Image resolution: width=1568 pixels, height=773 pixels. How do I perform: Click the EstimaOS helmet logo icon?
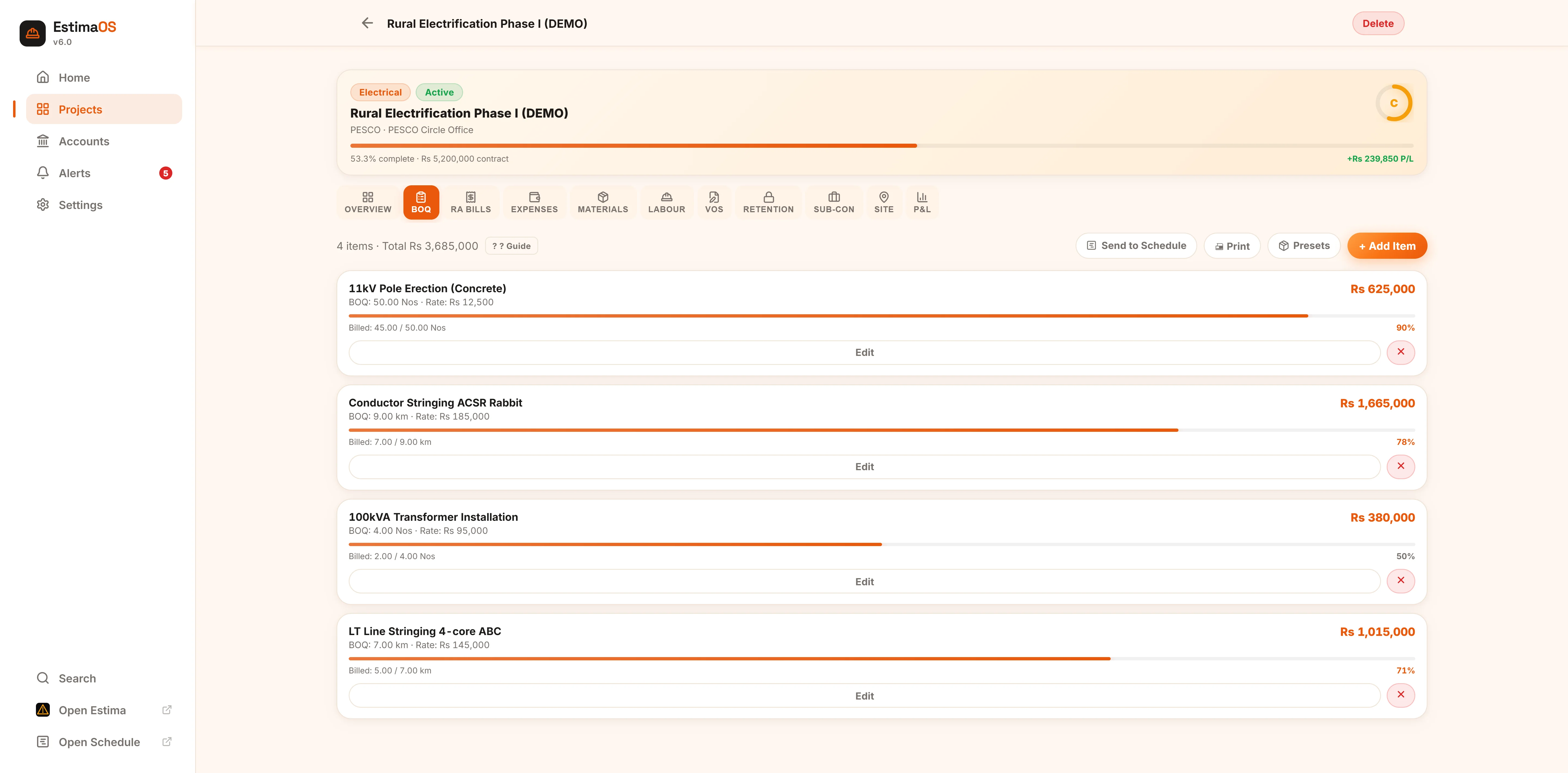pyautogui.click(x=32, y=33)
